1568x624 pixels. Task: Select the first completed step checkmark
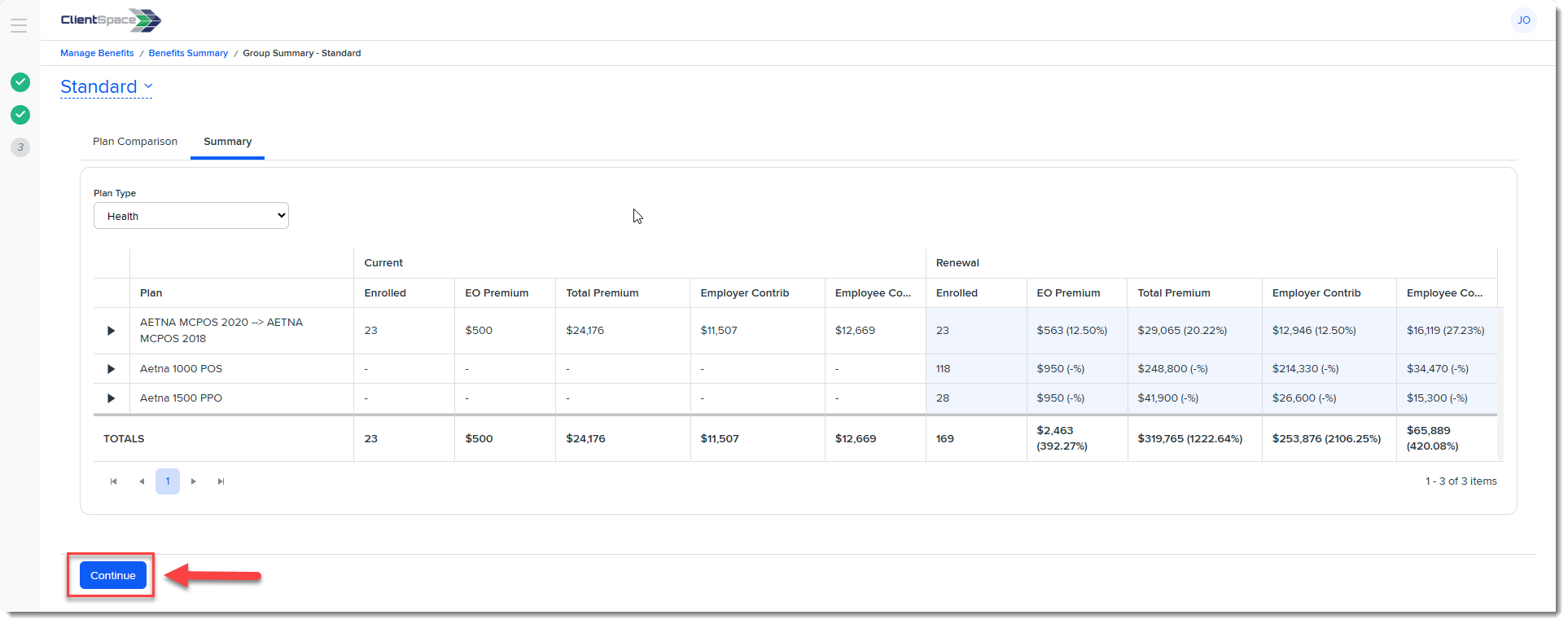point(20,82)
